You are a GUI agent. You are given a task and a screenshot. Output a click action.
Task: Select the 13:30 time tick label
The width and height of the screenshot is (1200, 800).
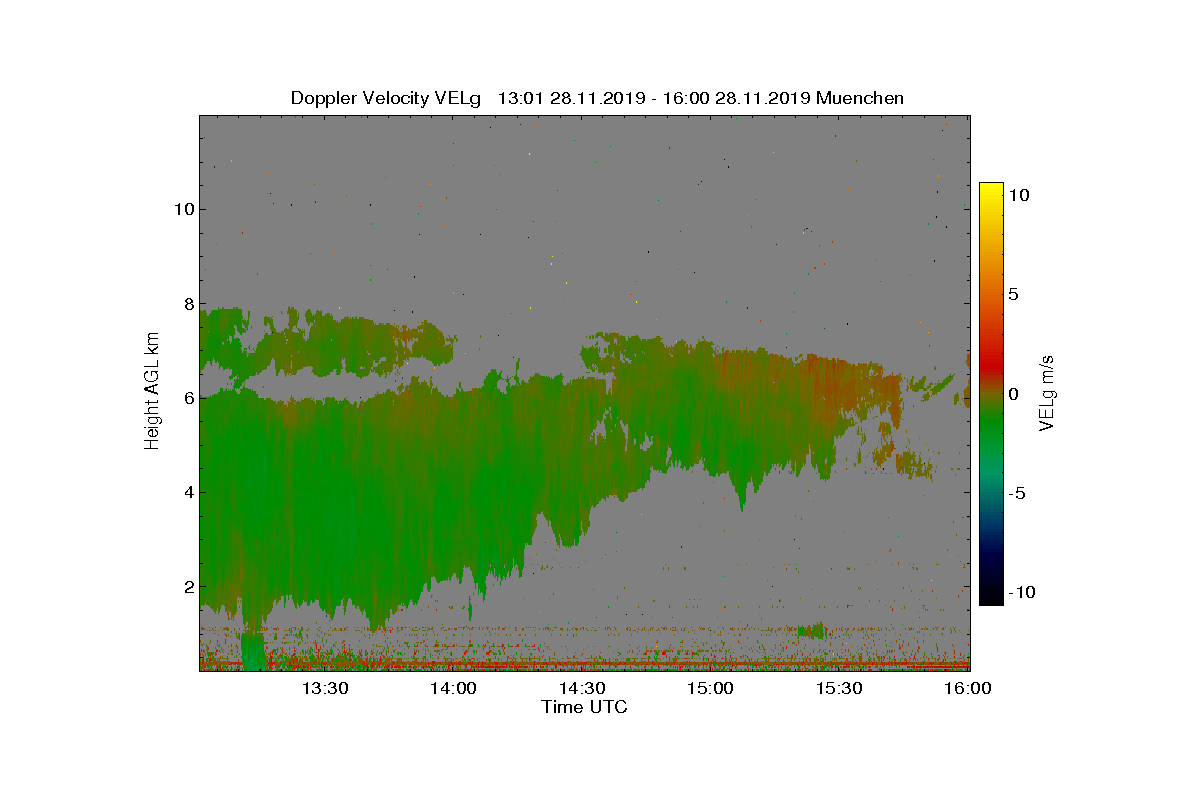(325, 688)
